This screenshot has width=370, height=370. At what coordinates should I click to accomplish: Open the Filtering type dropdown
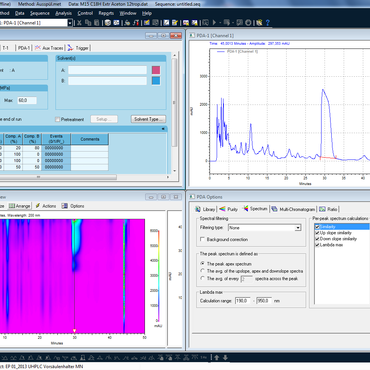298,228
